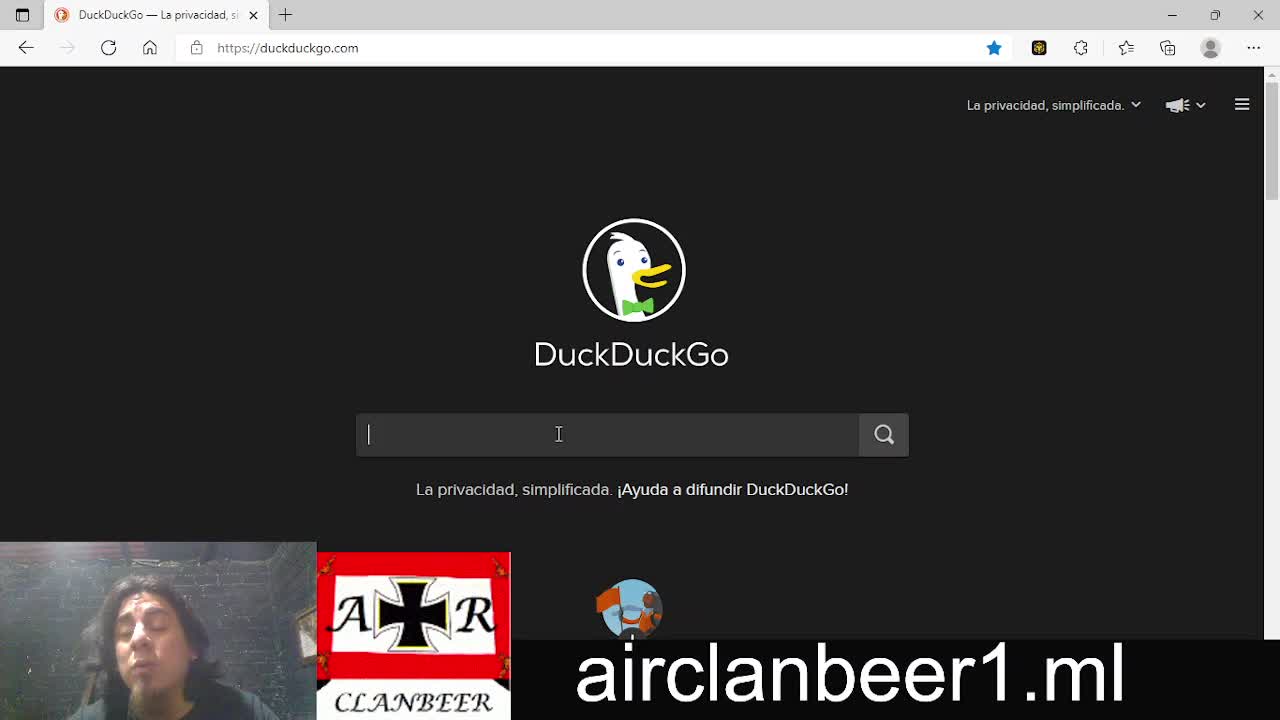Open browser Settings and more menu
This screenshot has width=1280, height=720.
tap(1254, 48)
